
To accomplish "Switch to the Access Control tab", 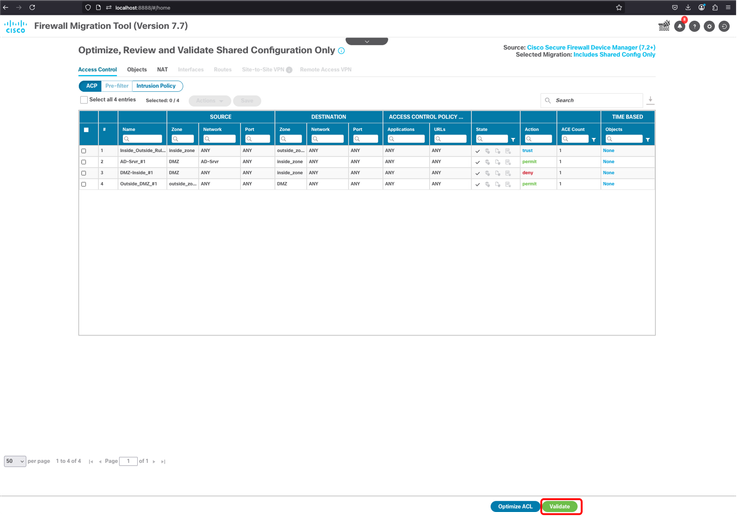I will point(97,70).
